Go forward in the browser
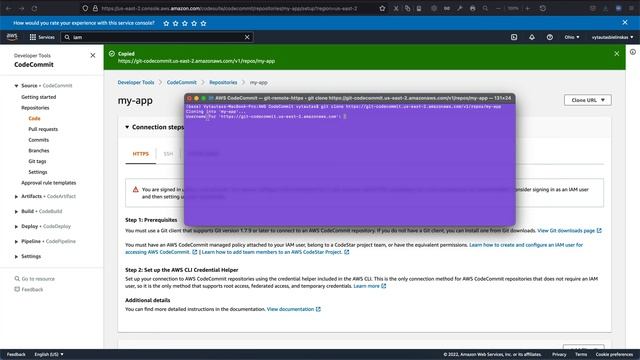Viewport: 640px width, 360px height. click(21, 8)
